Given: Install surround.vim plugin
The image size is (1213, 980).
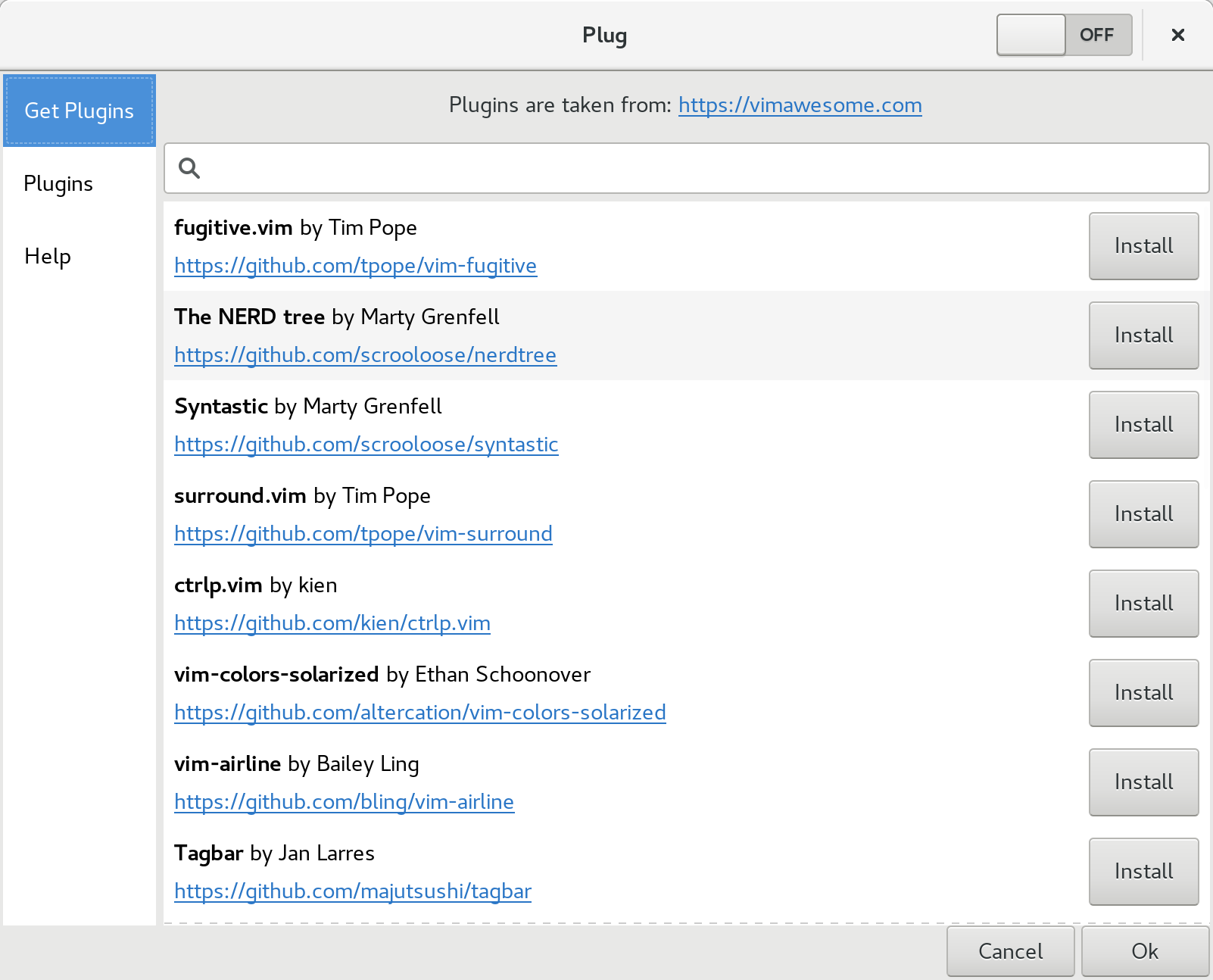Looking at the screenshot, I should tap(1143, 514).
